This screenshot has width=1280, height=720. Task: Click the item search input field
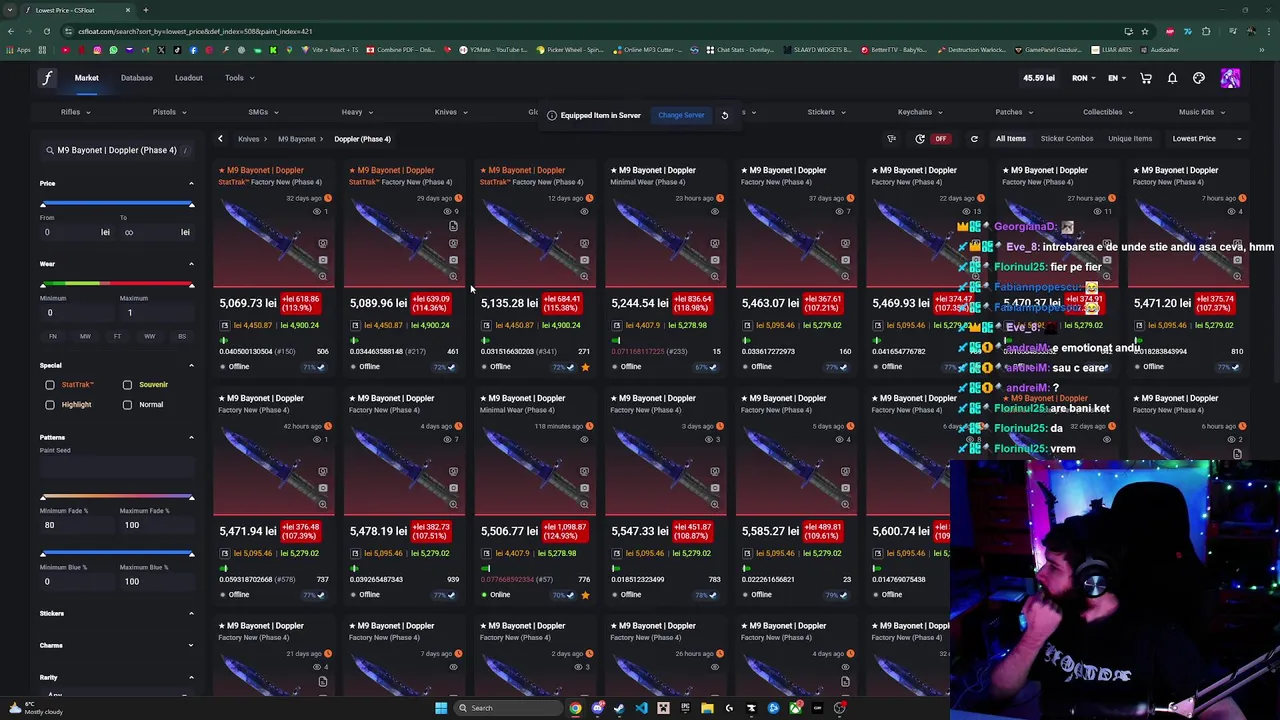point(117,150)
